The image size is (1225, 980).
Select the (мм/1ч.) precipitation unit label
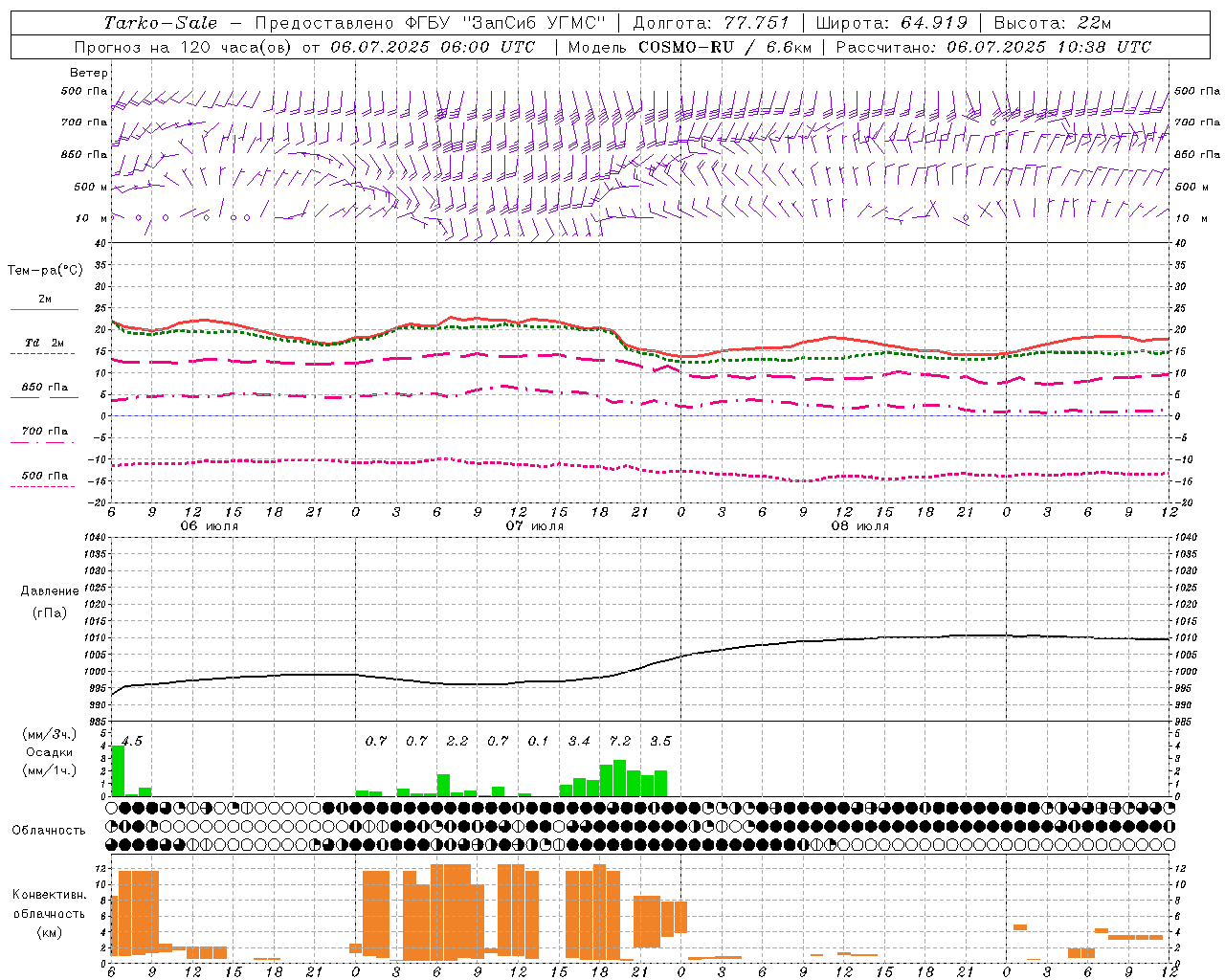point(49,770)
